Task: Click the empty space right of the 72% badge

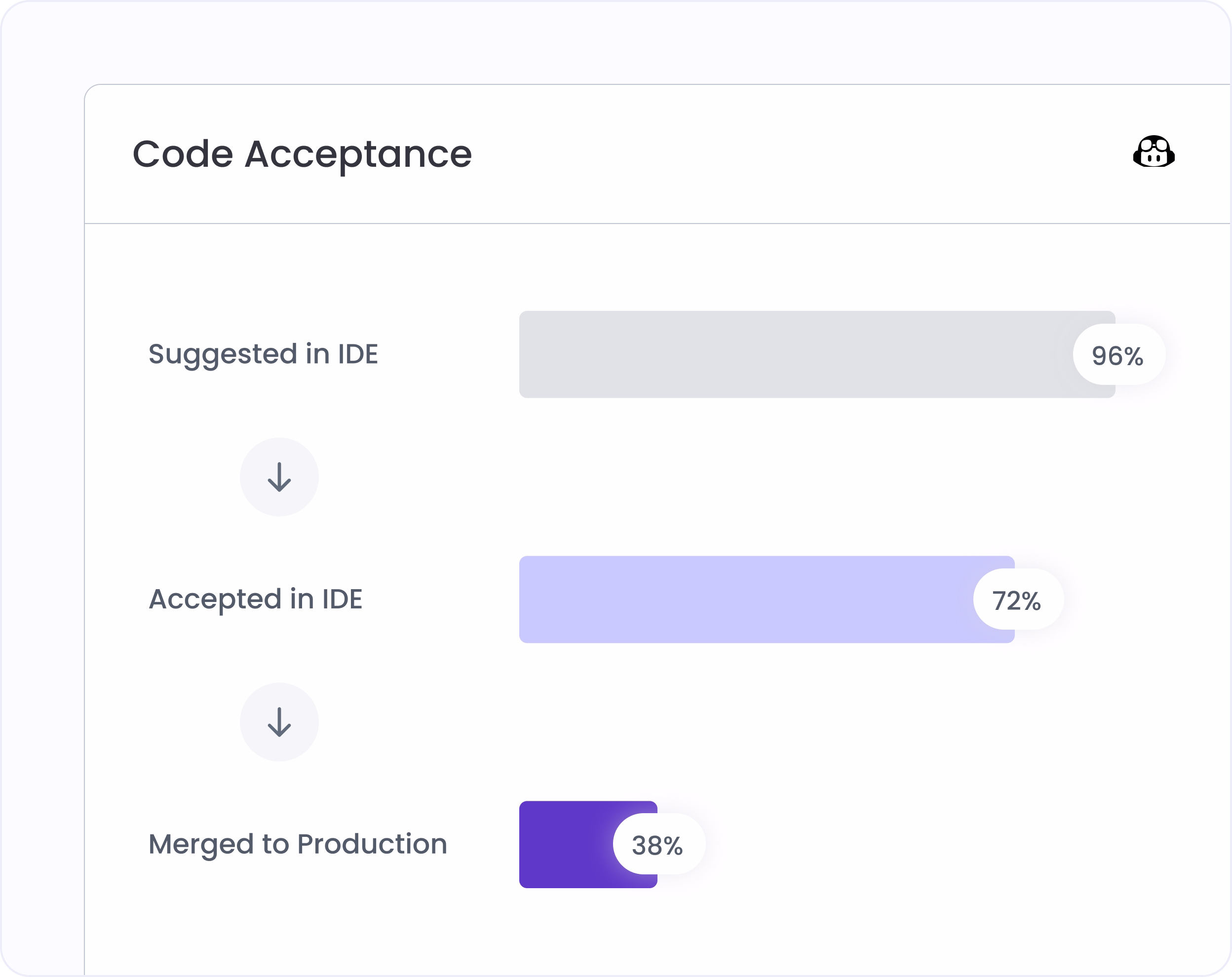Action: [x=1143, y=600]
